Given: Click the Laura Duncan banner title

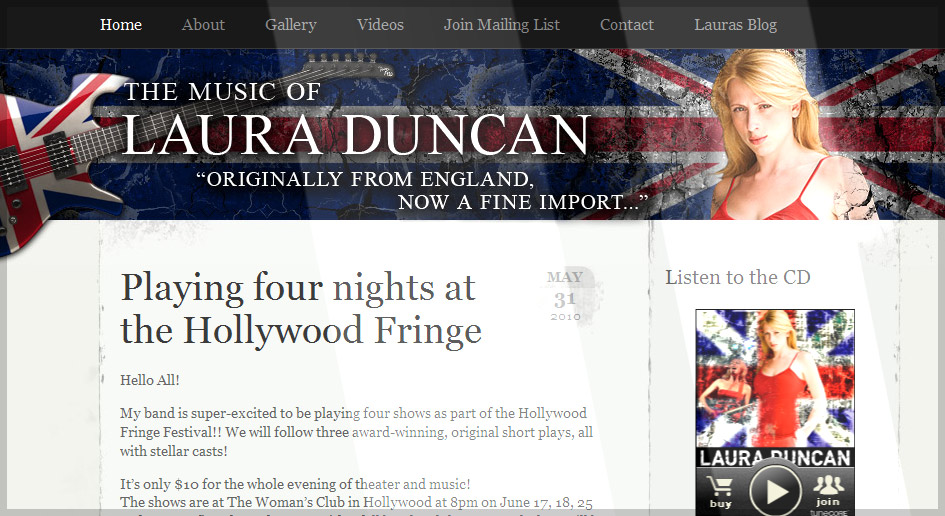Looking at the screenshot, I should click(356, 135).
